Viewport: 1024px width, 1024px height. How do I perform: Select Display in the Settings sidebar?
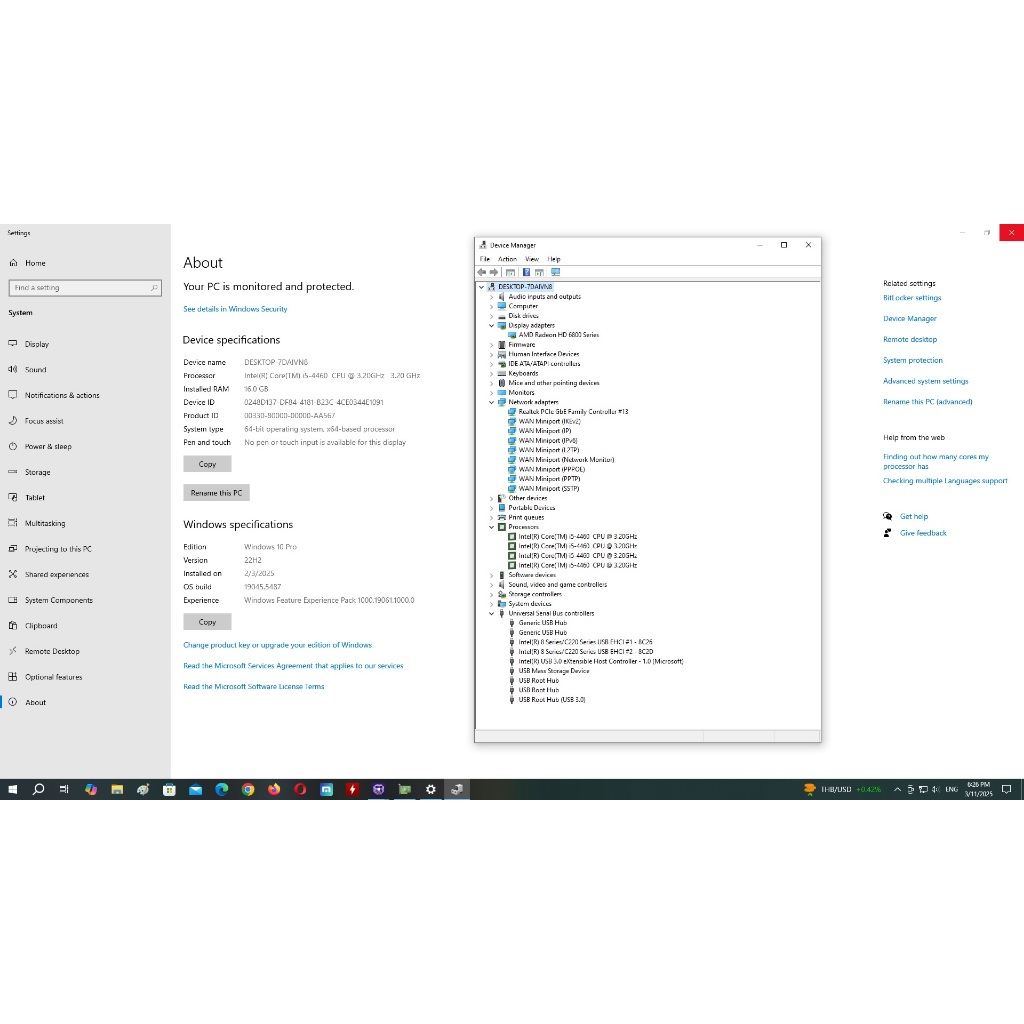pyautogui.click(x=37, y=344)
